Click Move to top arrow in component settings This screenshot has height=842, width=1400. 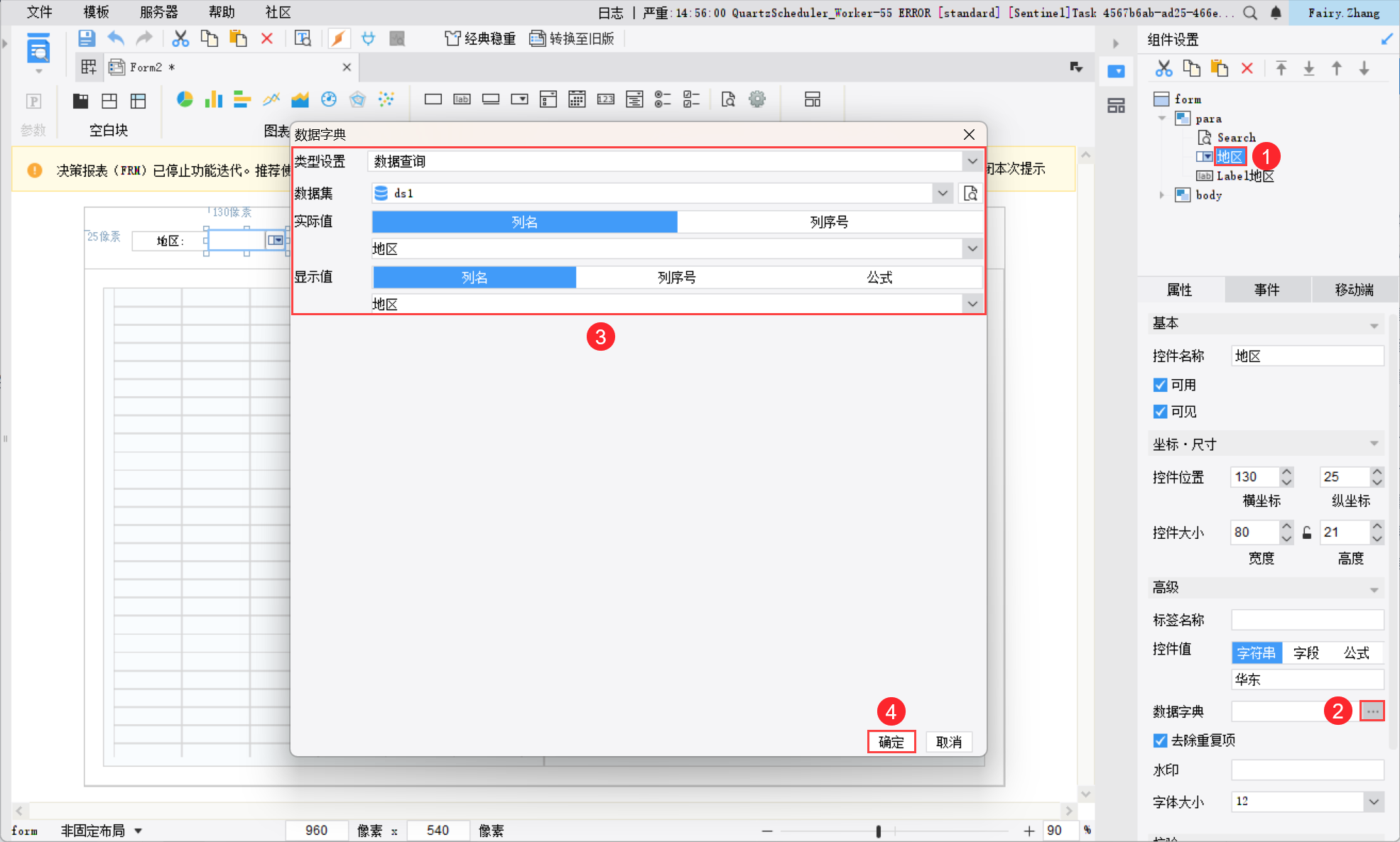1281,68
